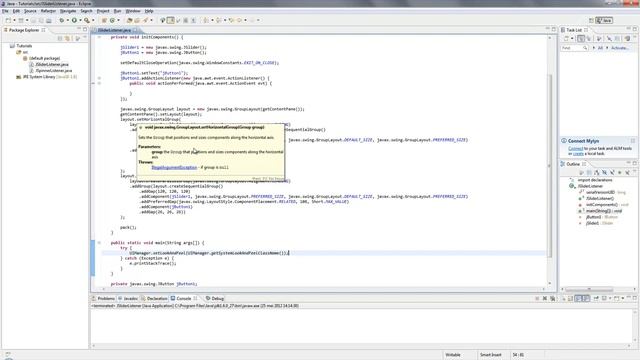Image resolution: width=640 pixels, height=360 pixels.
Task: Select the JSliderListener.java editor tab
Action: [114, 30]
